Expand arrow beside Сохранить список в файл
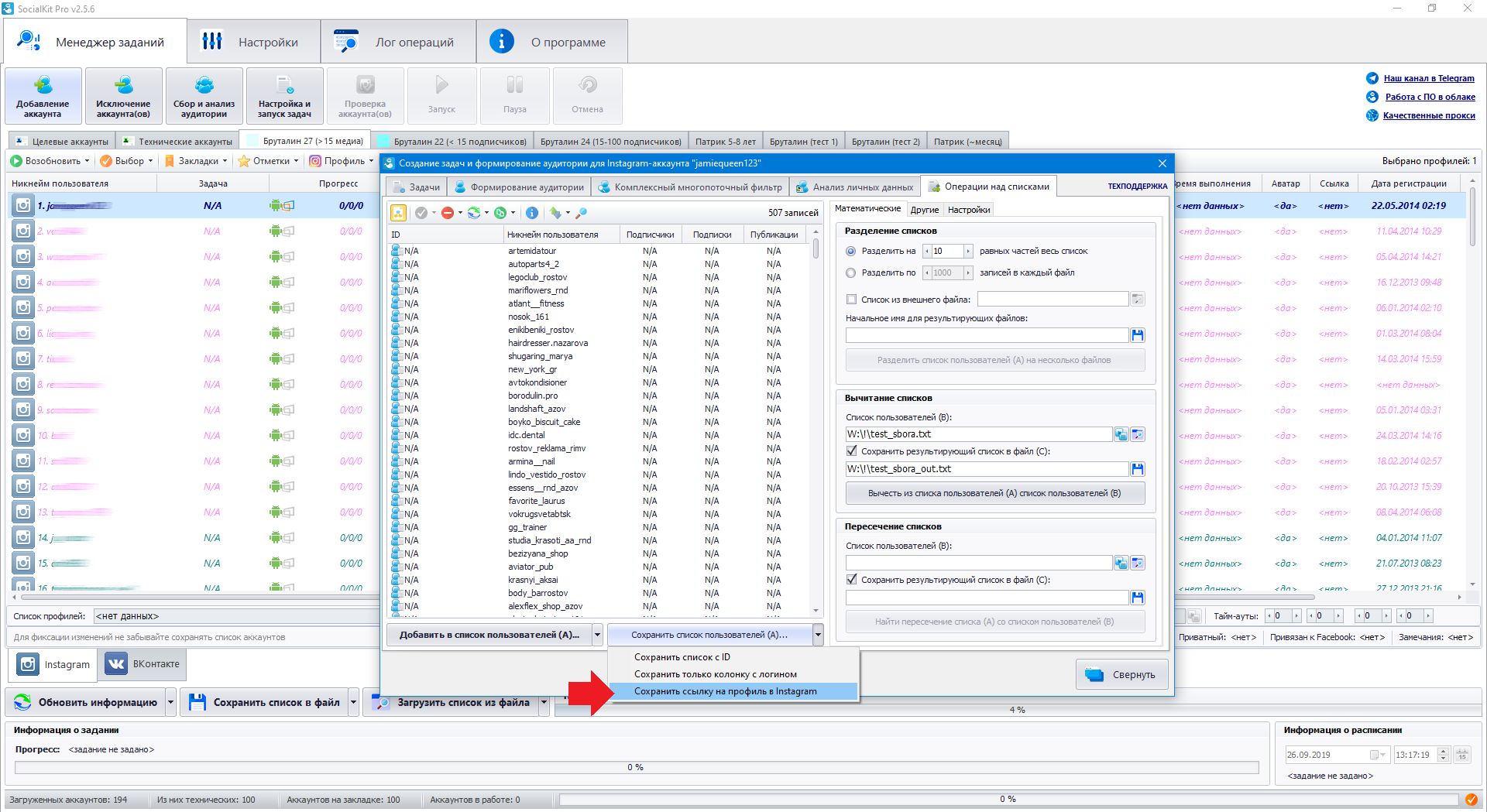This screenshot has height=812, width=1487. (353, 702)
